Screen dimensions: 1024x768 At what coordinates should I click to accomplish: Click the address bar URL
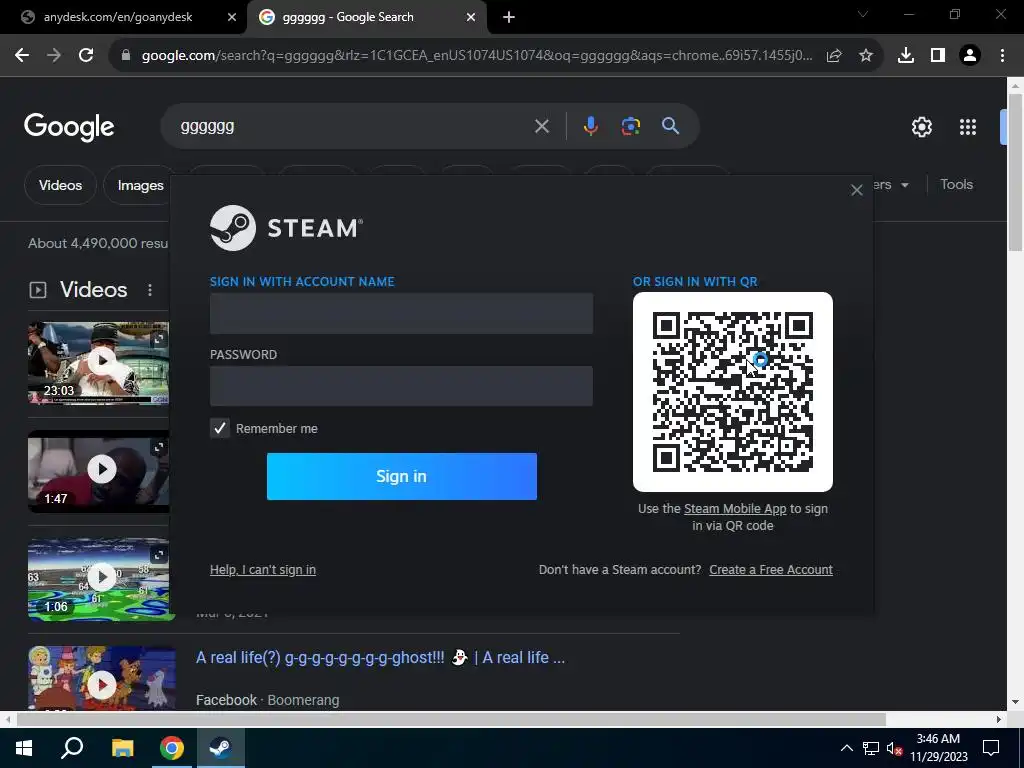477,56
